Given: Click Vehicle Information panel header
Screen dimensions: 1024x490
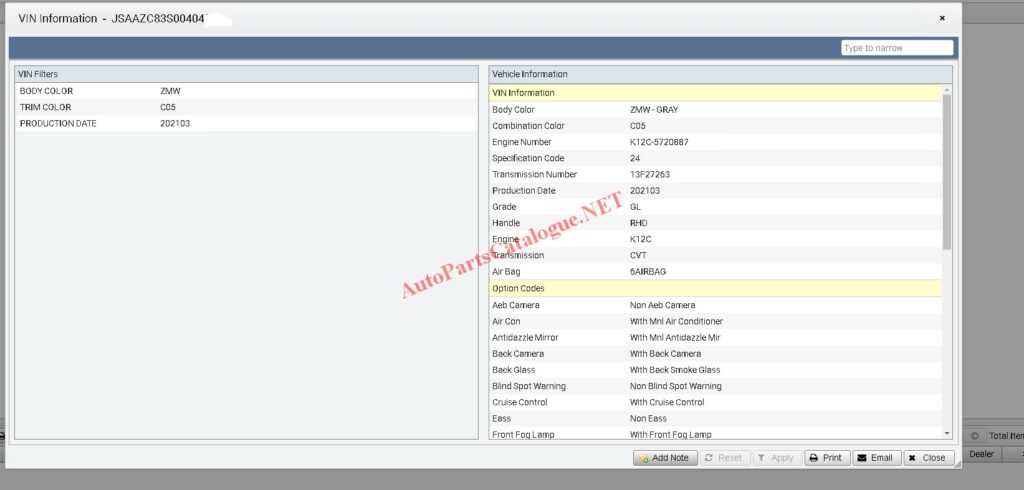Looking at the screenshot, I should [x=720, y=74].
